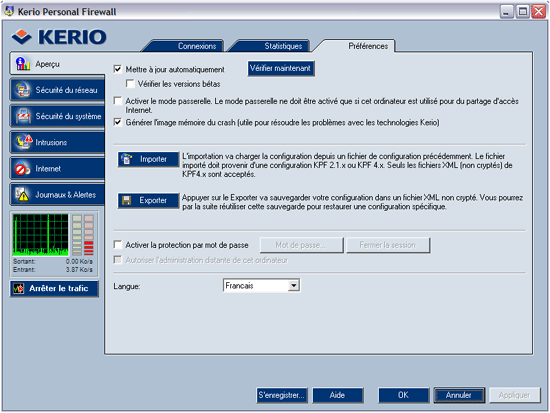
Task: Click the Kerio Personal Firewall title text
Action: pos(67,12)
